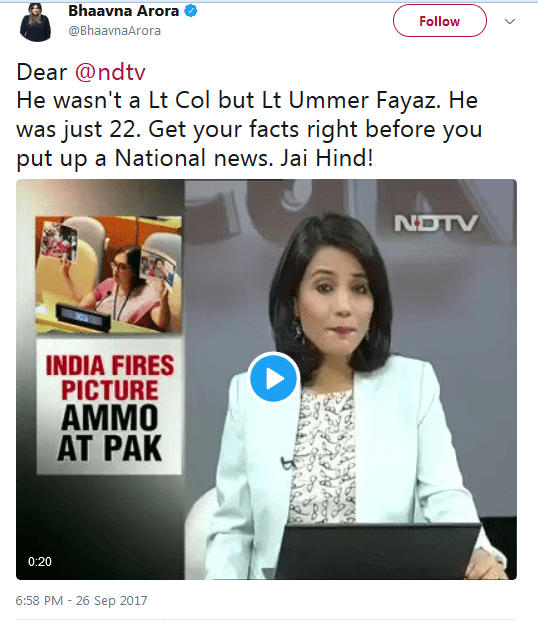
Task: Click the tweet timestamp 6:58 PM - 26 Sep 2017
Action: coord(81,600)
